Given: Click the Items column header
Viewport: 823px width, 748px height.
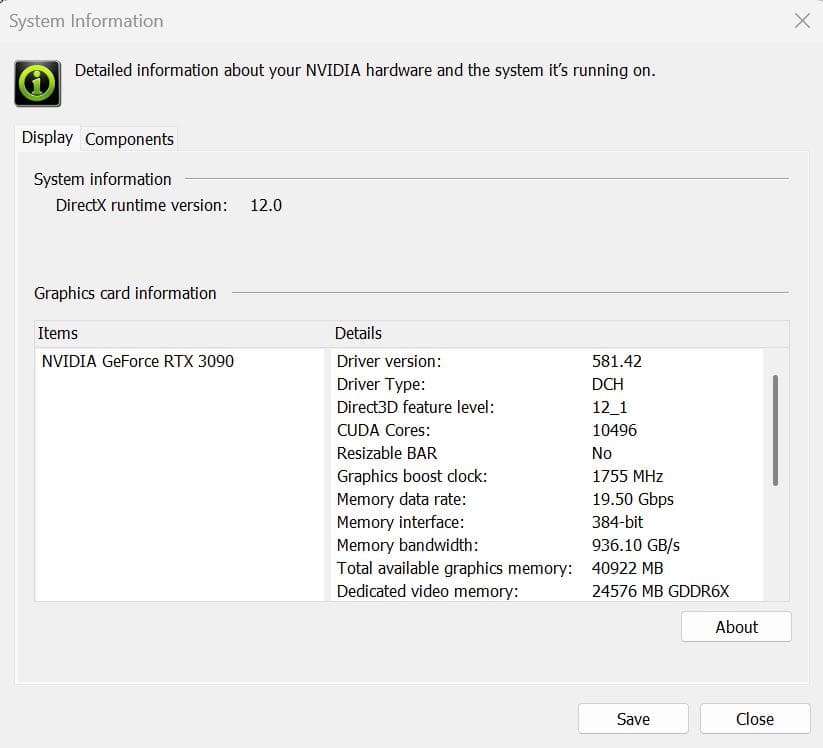Looking at the screenshot, I should coord(58,333).
